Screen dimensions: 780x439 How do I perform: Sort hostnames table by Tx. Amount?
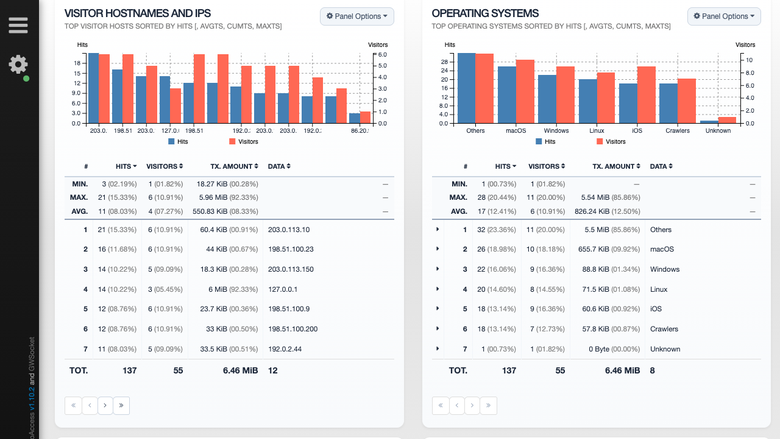tap(234, 166)
